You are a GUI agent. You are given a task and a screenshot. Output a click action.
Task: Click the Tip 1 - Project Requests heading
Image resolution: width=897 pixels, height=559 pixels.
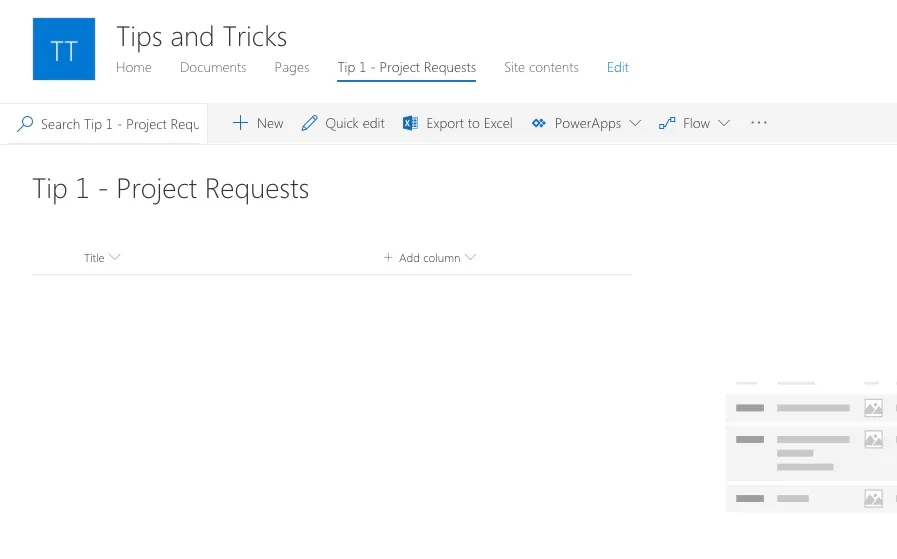coord(170,189)
